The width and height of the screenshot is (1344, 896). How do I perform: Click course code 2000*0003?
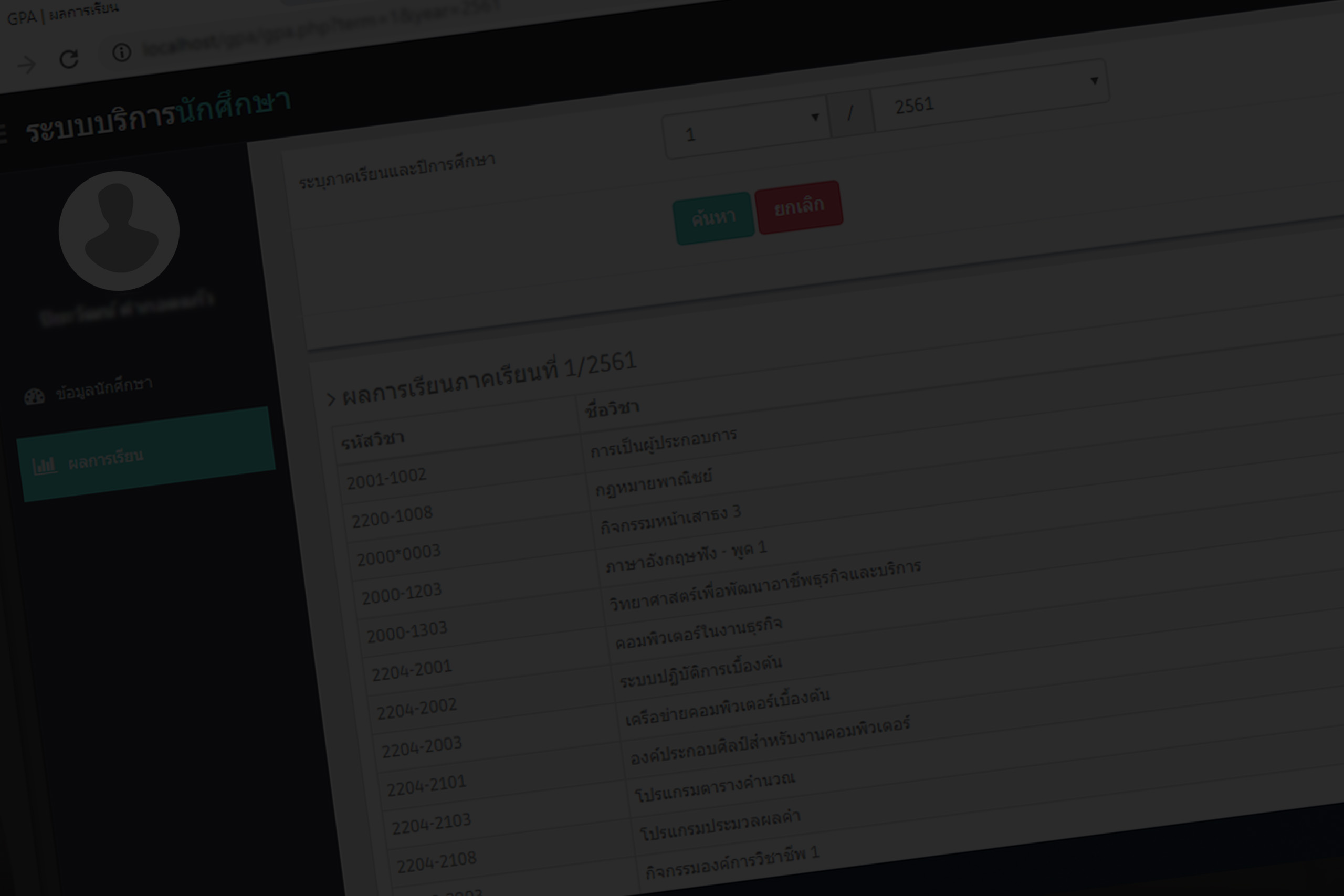[x=398, y=555]
